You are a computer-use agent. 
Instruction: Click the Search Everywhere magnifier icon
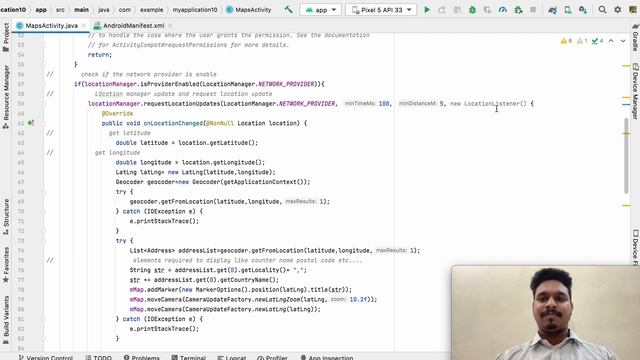click(x=602, y=9)
